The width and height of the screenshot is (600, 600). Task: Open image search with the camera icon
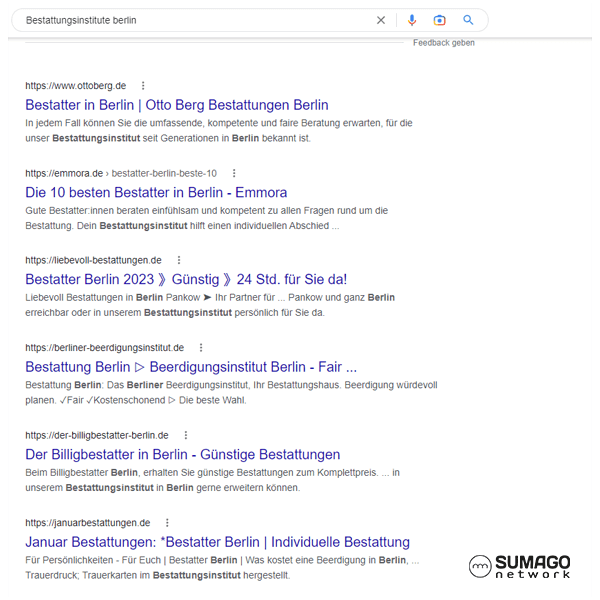[439, 20]
